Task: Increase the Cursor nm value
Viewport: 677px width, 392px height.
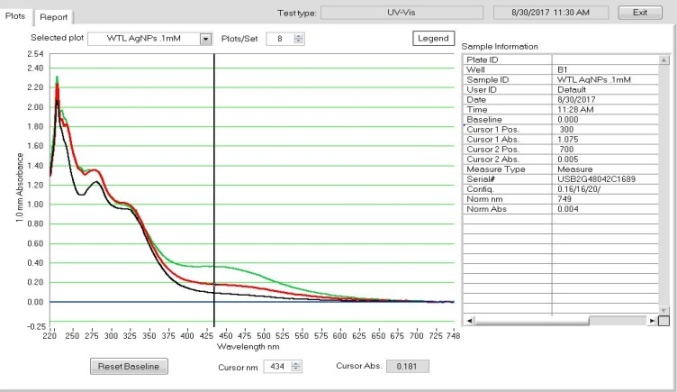Action: [x=296, y=364]
